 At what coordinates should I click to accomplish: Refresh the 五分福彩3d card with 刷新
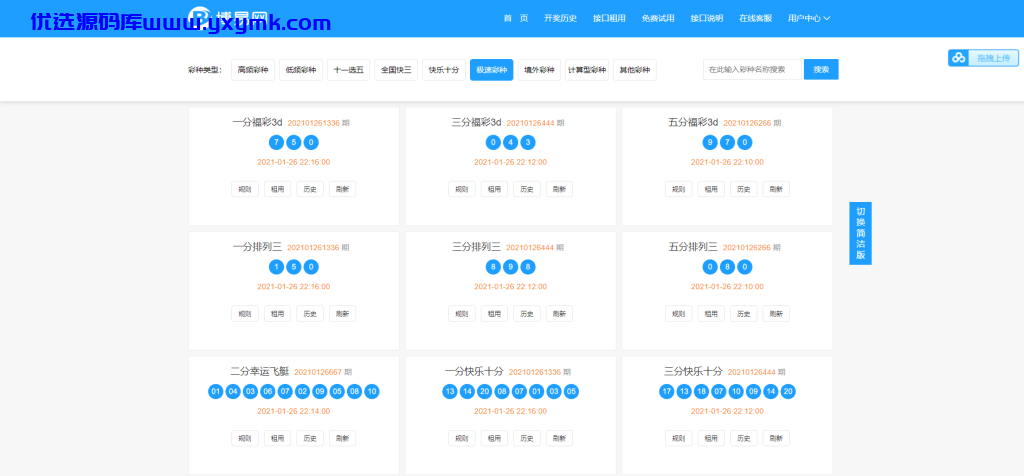click(776, 189)
